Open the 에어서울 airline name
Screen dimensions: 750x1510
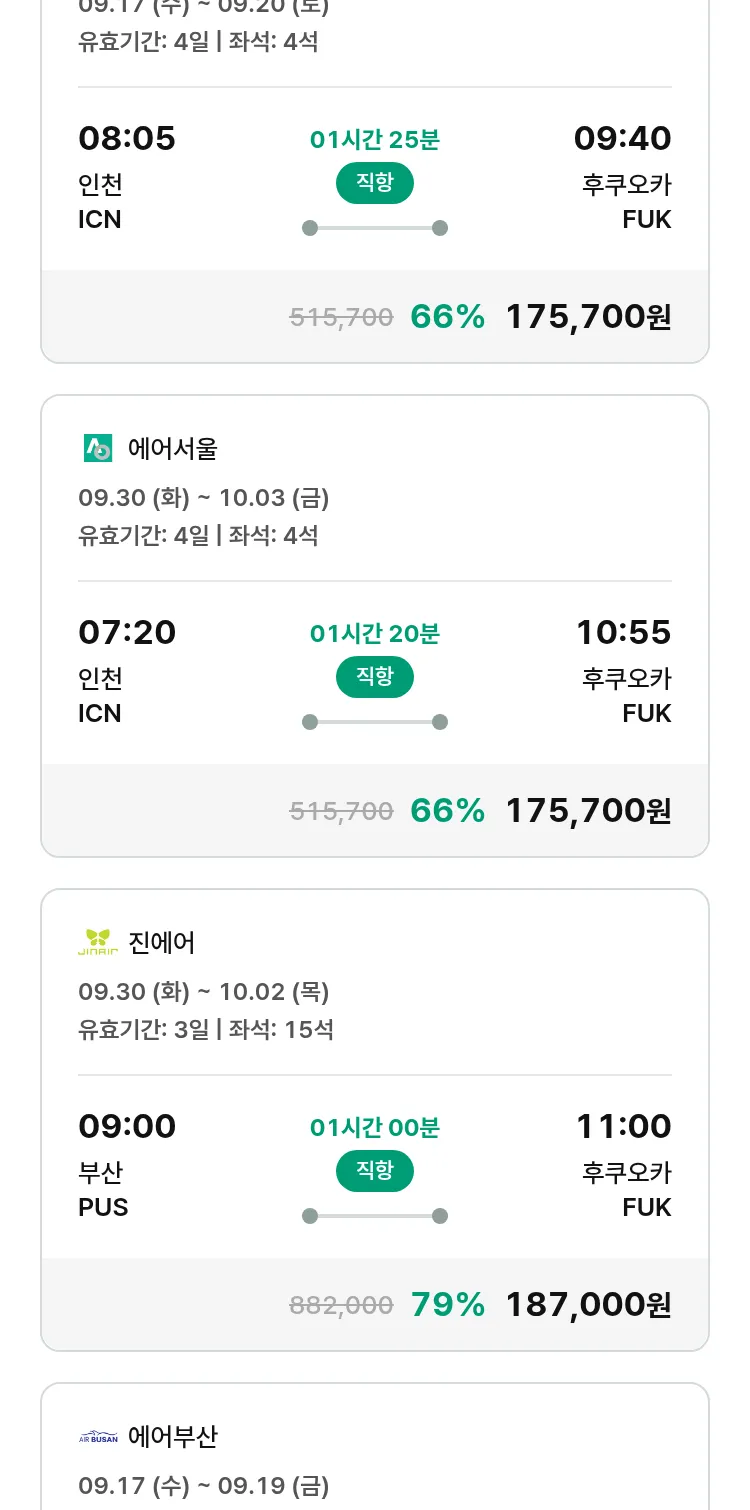pos(173,449)
